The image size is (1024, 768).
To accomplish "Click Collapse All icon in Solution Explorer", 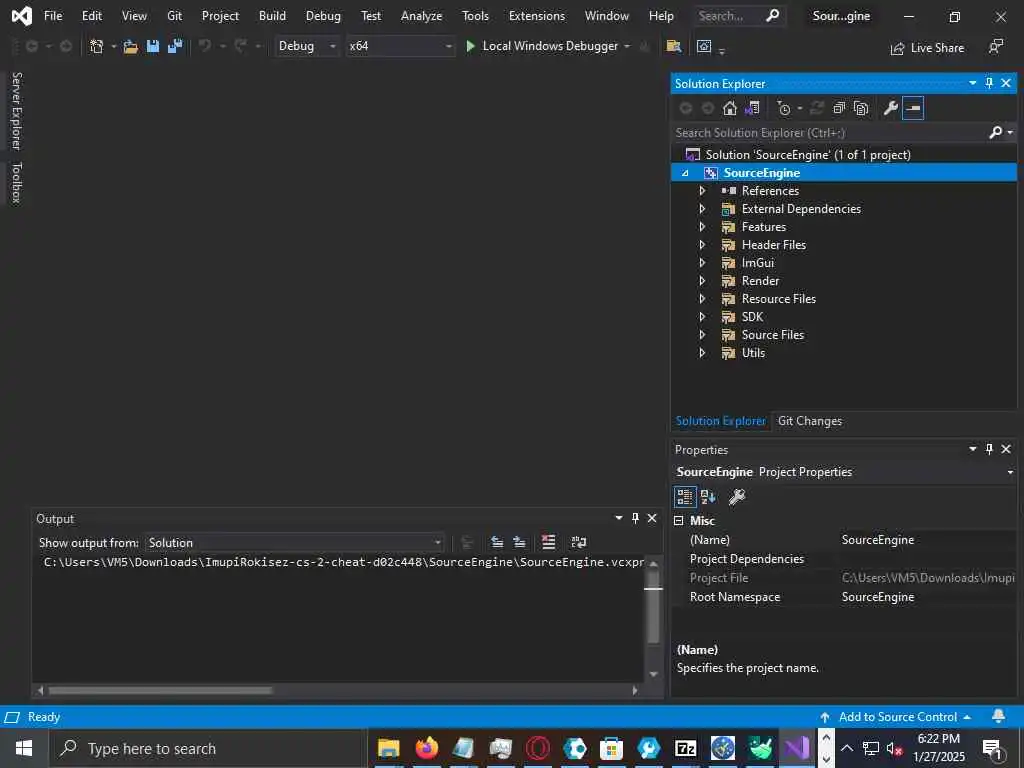I will pos(839,108).
